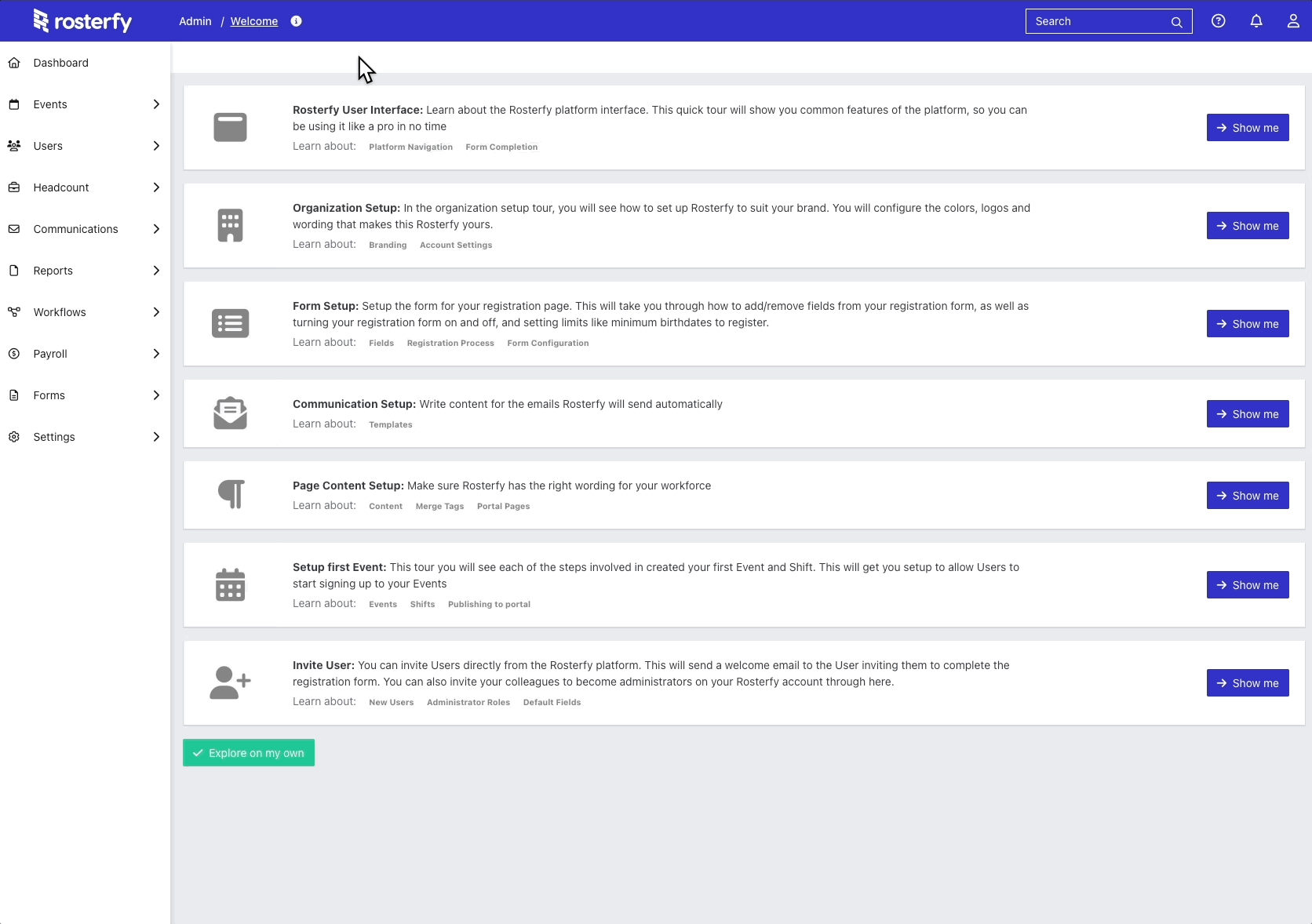1312x924 pixels.
Task: Click the Templates tag
Action: [391, 425]
